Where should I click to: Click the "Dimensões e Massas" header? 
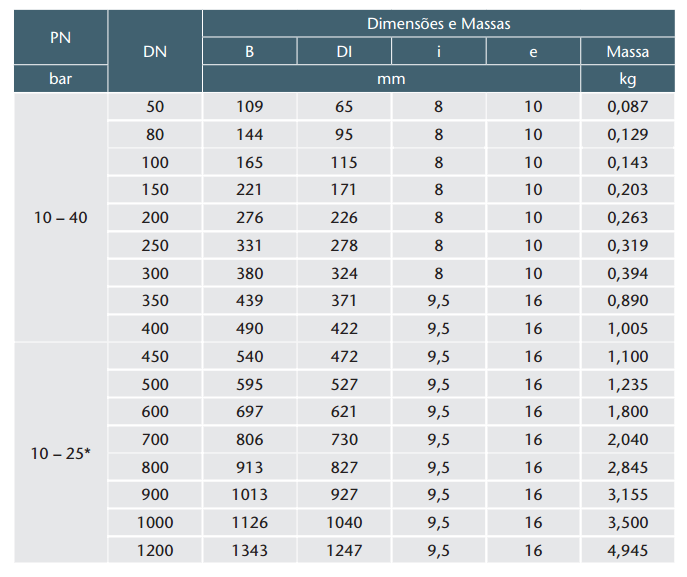pyautogui.click(x=439, y=24)
